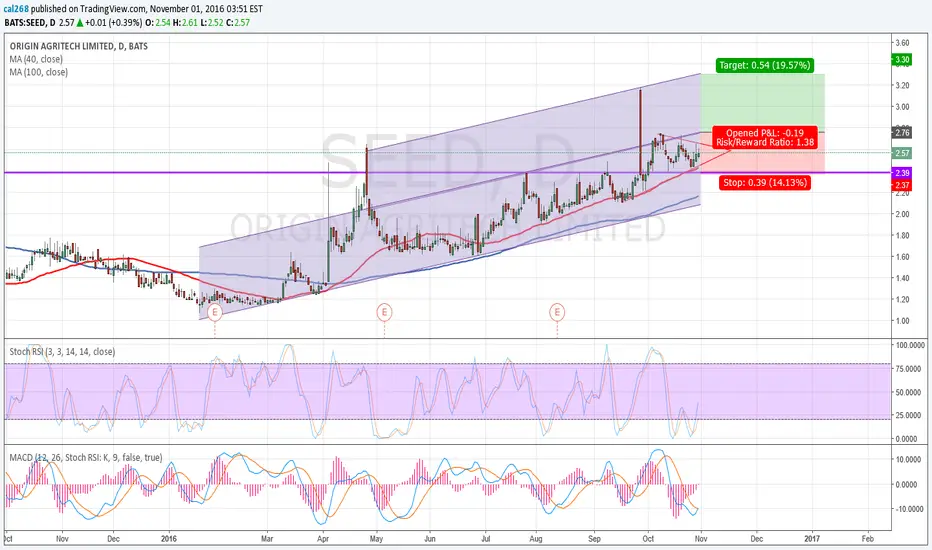Click the Nov label at right of time axis
Image resolution: width=932 pixels, height=550 pixels.
pyautogui.click(x=701, y=539)
